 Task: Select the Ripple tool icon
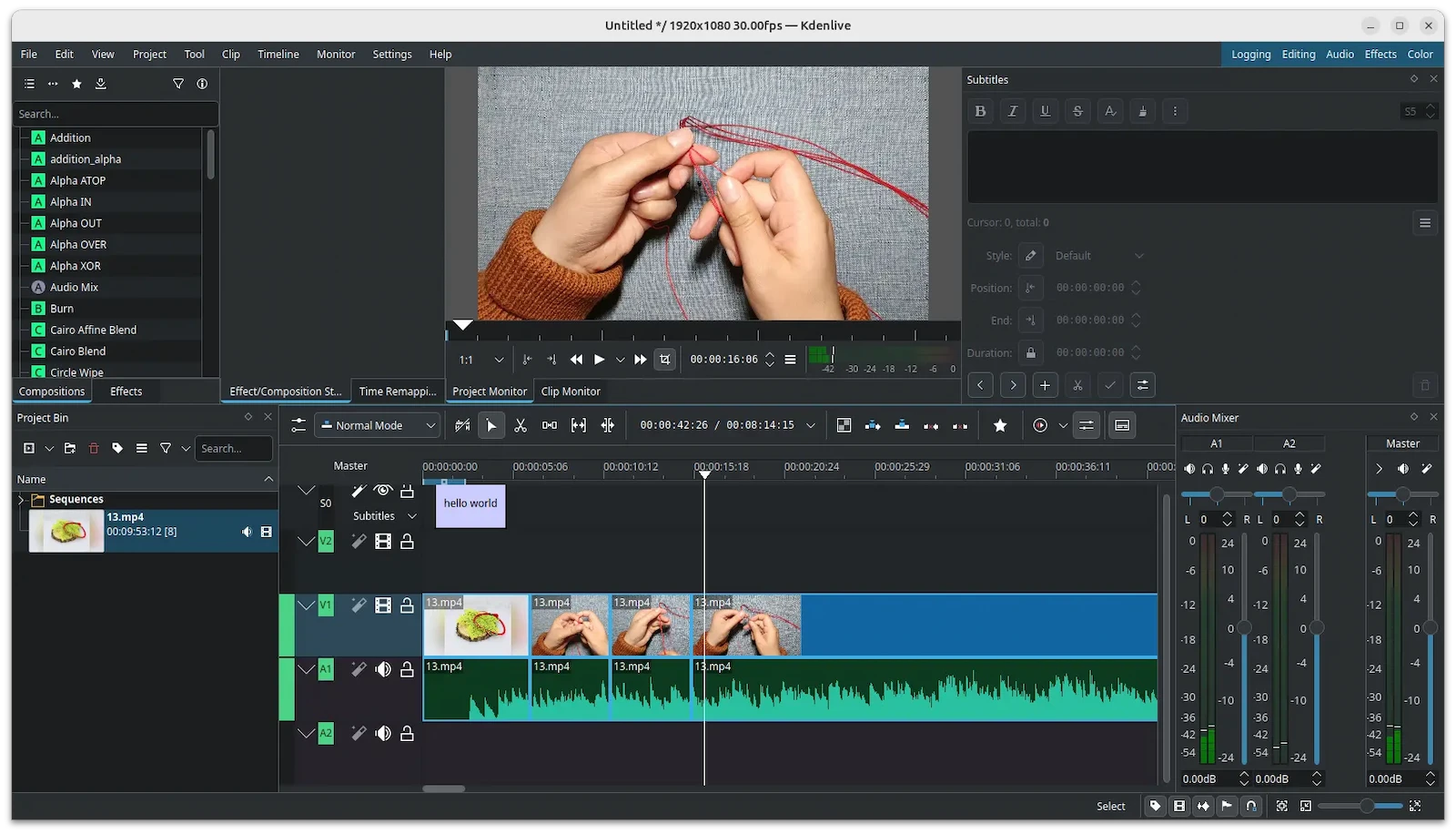click(x=608, y=425)
